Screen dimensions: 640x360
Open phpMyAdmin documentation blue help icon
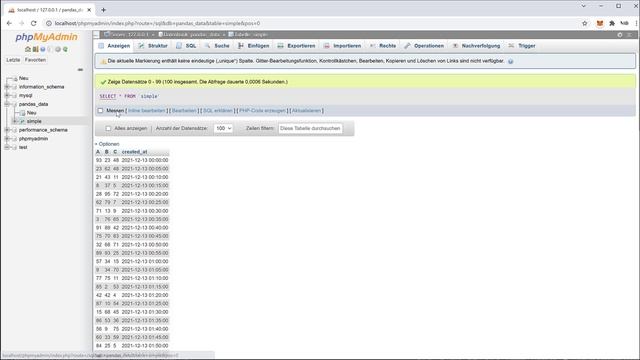(x=43, y=49)
